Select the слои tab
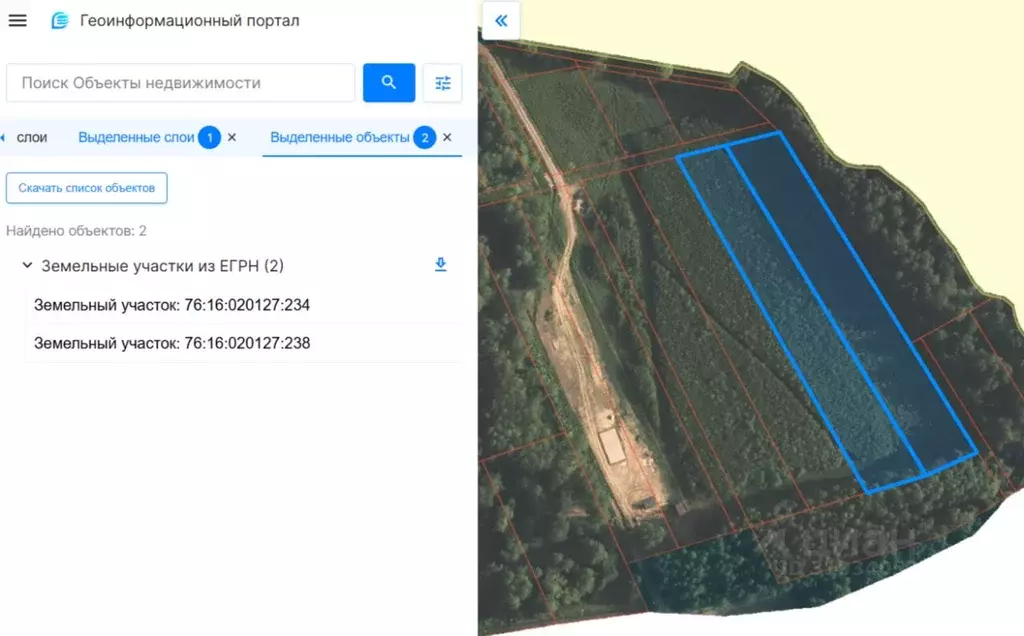The image size is (1024, 636). tap(31, 137)
